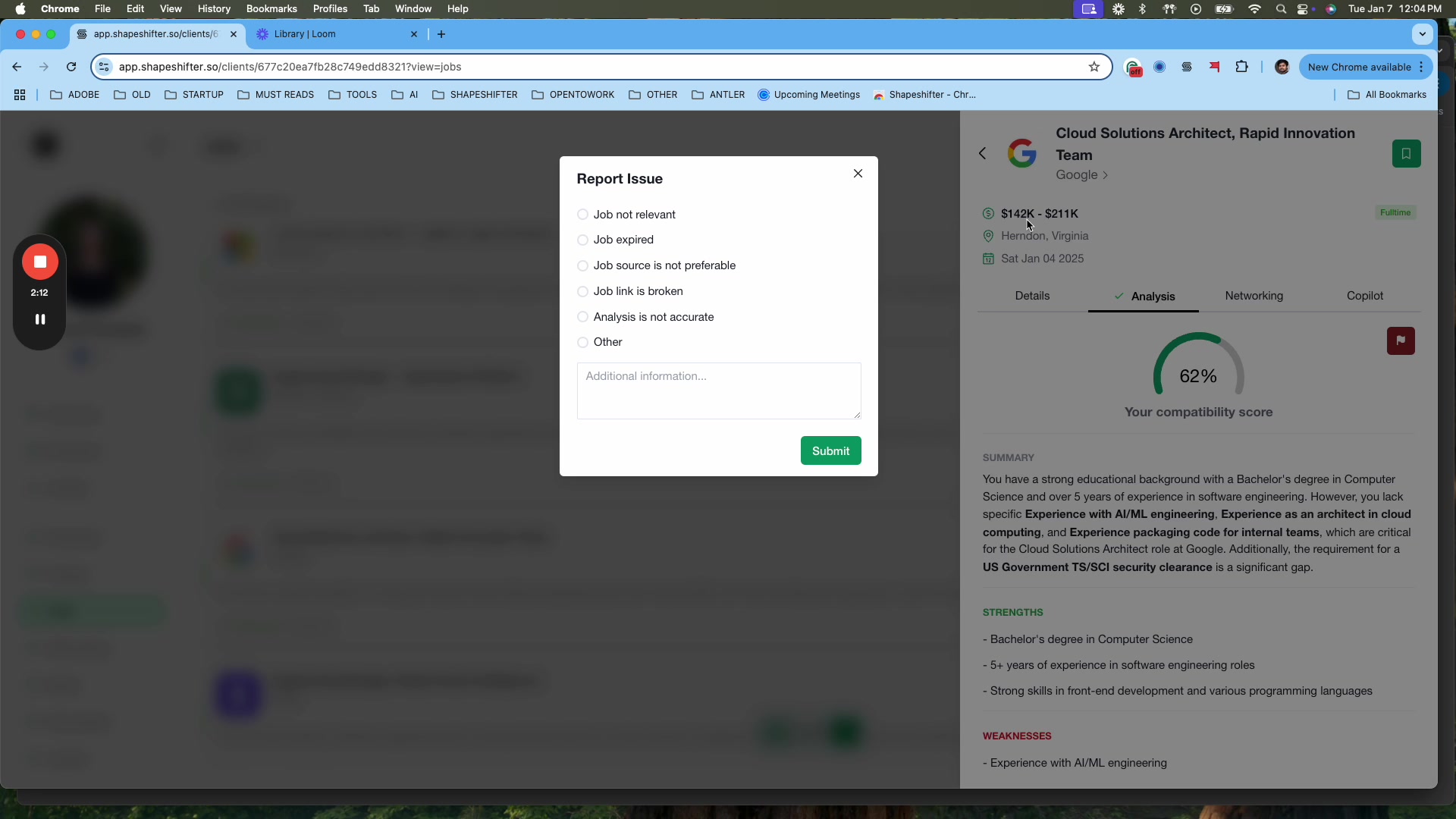Choose 'Analysis is not accurate' option
The height and width of the screenshot is (819, 1456).
583,317
